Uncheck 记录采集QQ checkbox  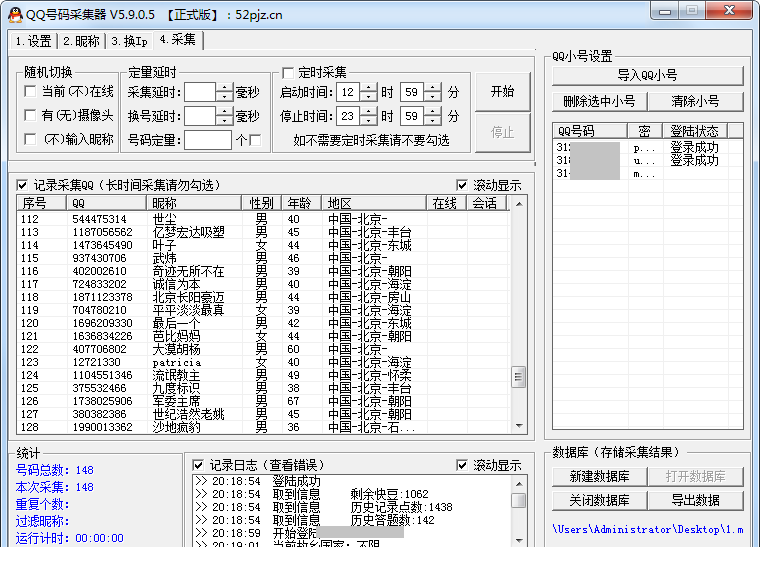coord(22,185)
